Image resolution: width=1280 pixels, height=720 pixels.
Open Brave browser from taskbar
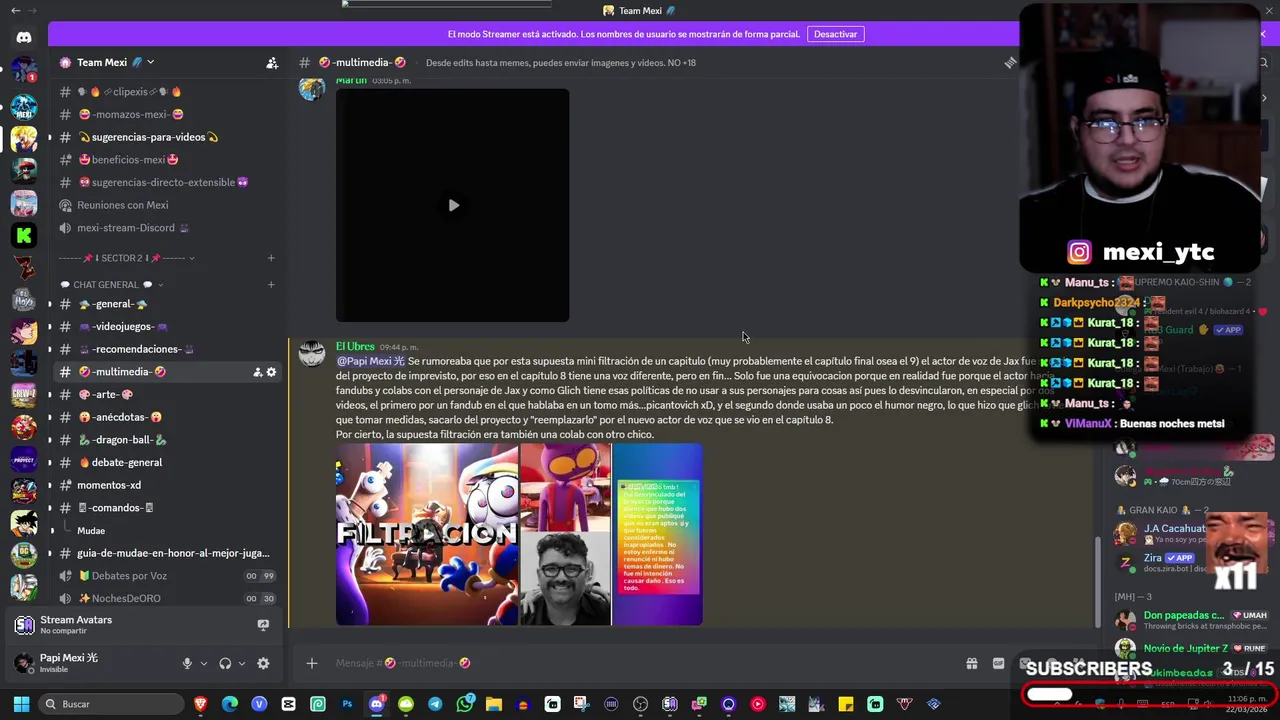201,704
